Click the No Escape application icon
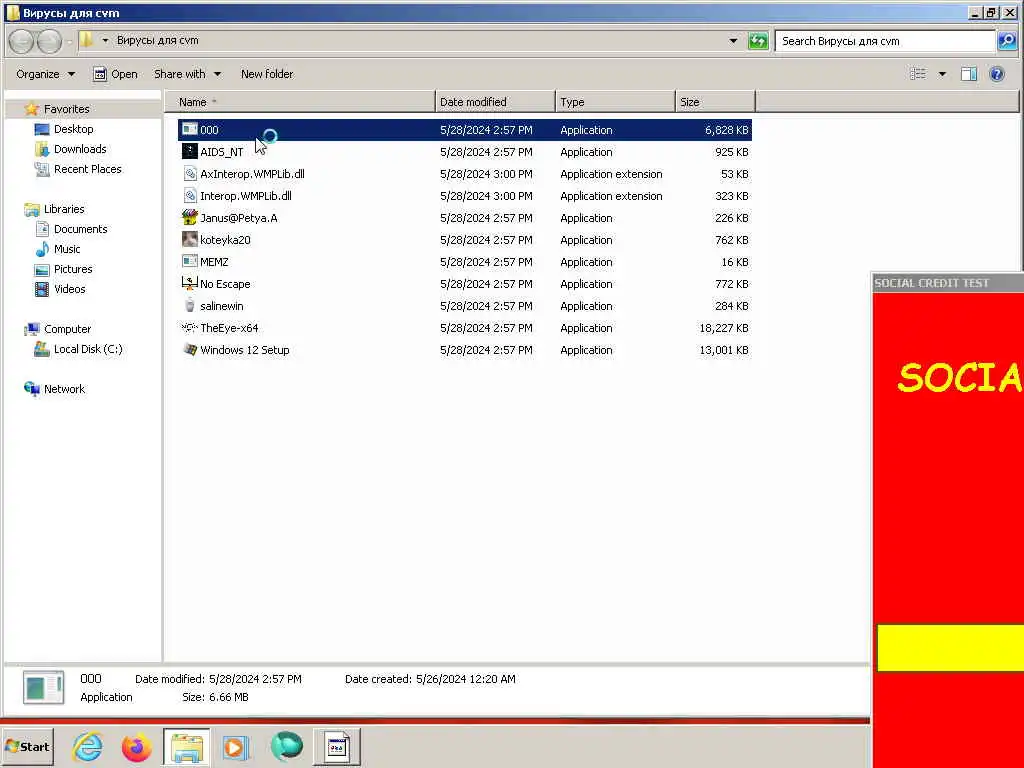 pyautogui.click(x=189, y=283)
